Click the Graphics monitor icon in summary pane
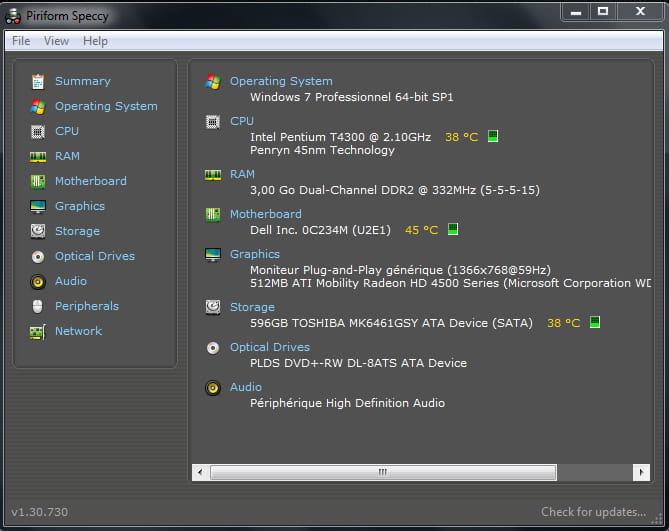 [212, 254]
